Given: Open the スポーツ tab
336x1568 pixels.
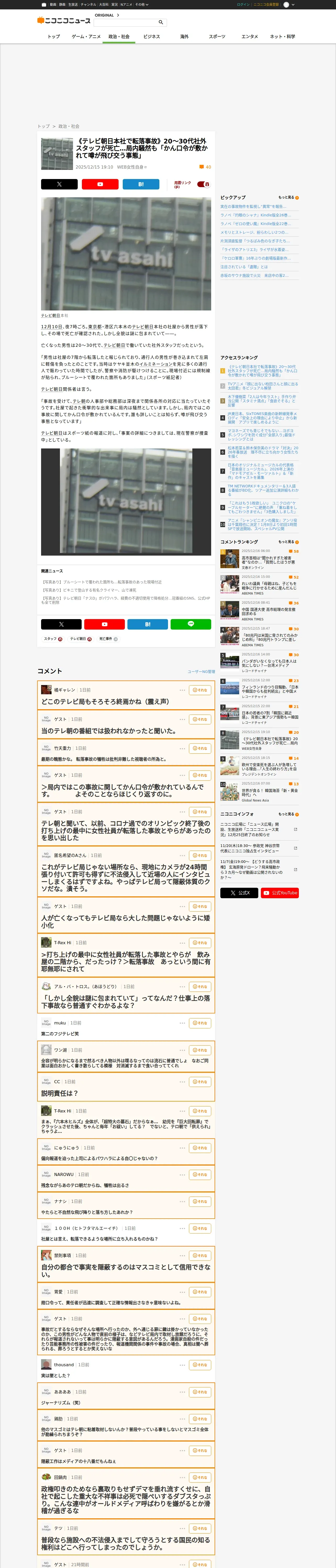Looking at the screenshot, I should (x=217, y=37).
